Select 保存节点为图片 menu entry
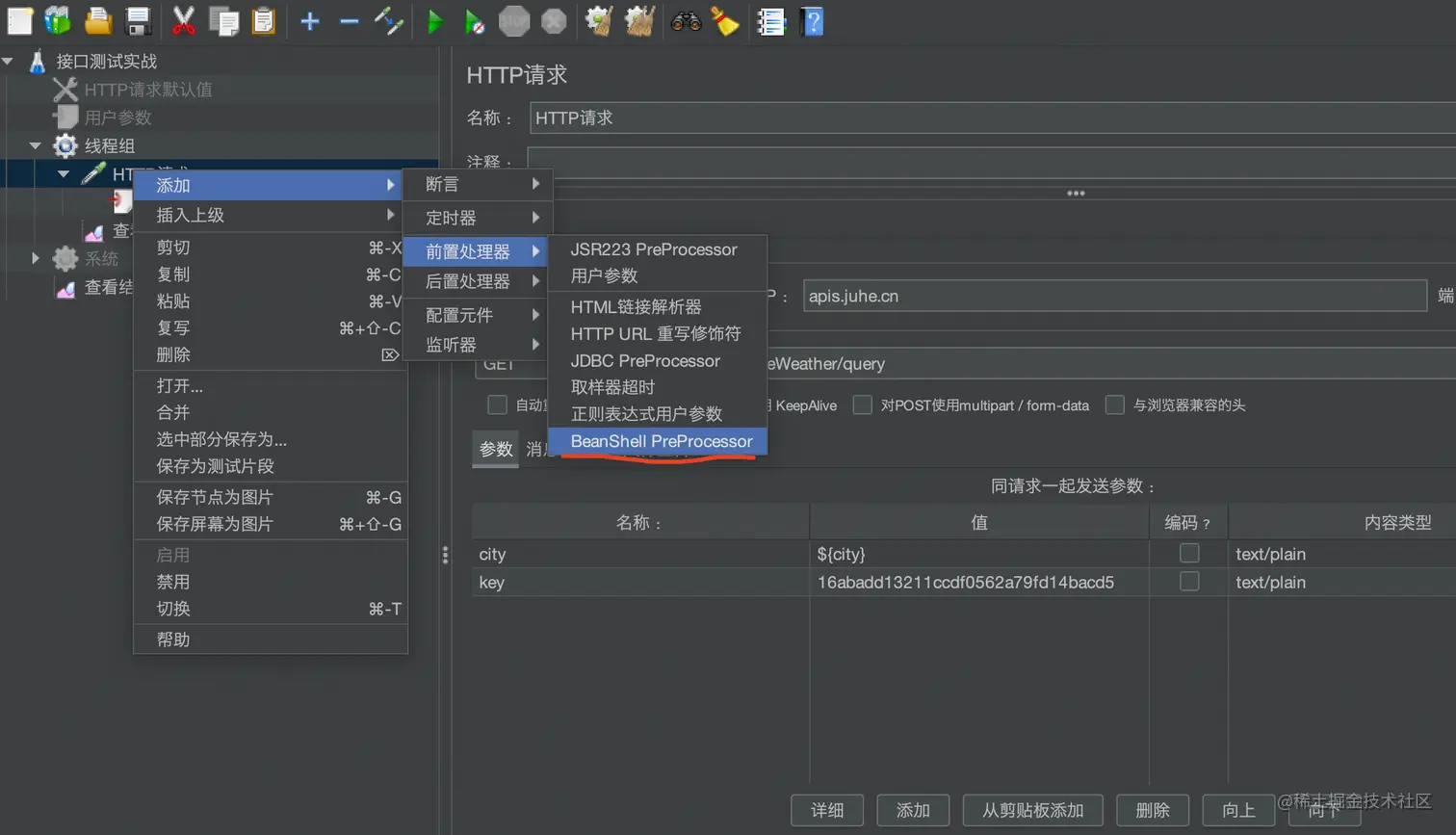Image resolution: width=1456 pixels, height=835 pixels. point(271,497)
